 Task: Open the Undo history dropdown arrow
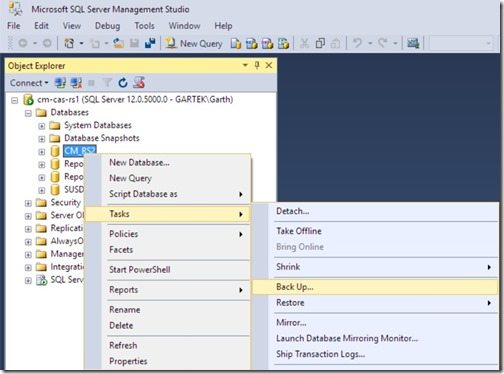(370, 43)
